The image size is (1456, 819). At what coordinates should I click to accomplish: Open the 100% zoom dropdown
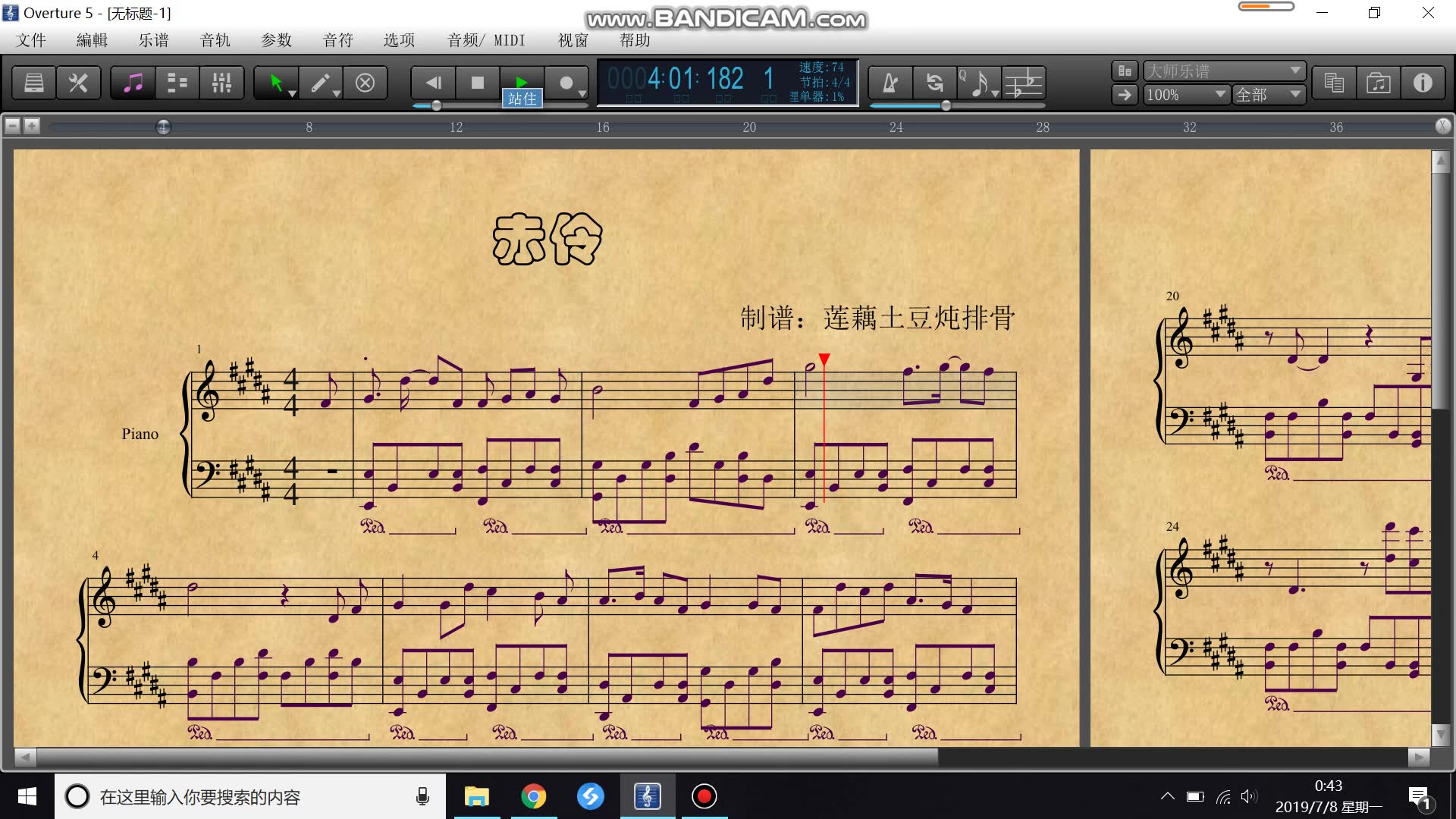pos(1186,95)
